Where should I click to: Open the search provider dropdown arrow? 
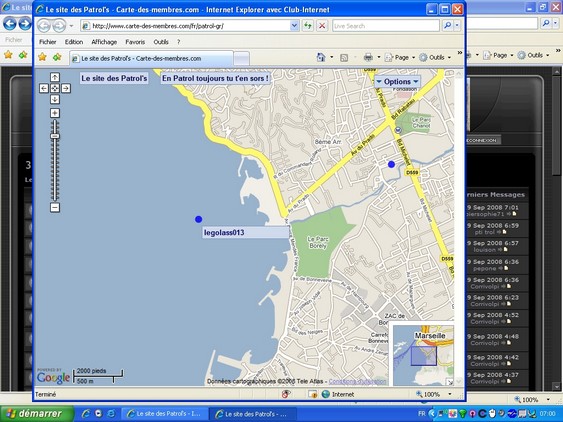[457, 25]
